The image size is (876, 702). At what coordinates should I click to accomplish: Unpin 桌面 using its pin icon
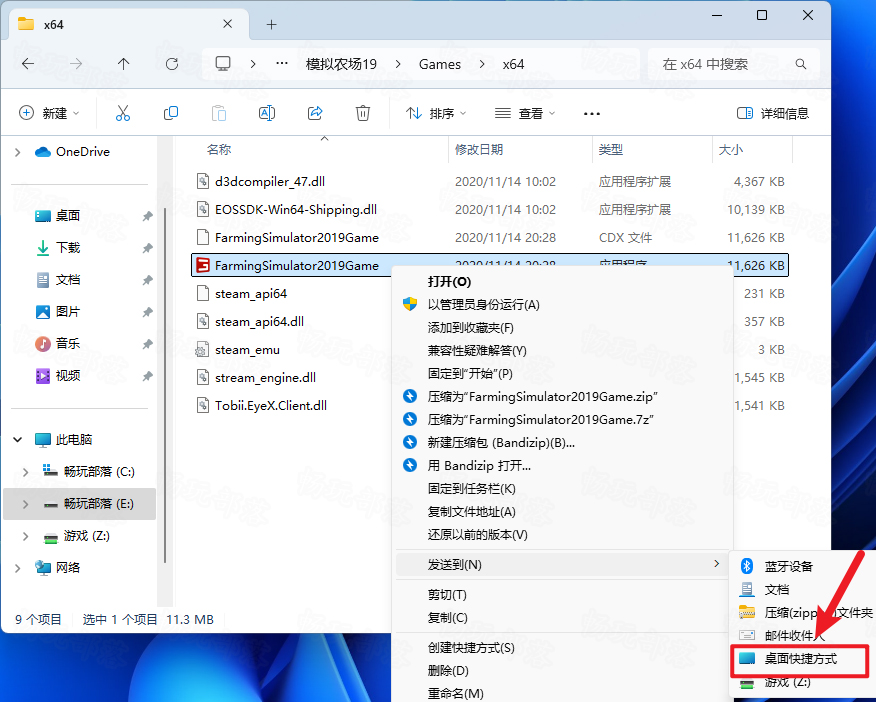pyautogui.click(x=147, y=216)
